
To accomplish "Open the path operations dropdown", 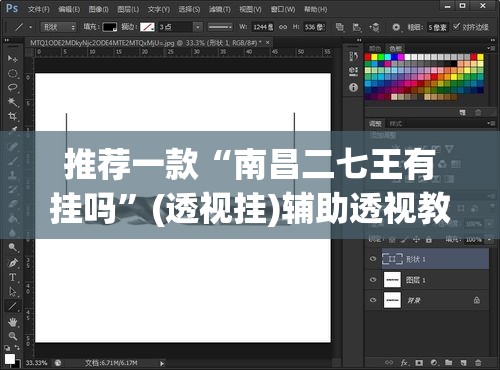I will 340,27.
